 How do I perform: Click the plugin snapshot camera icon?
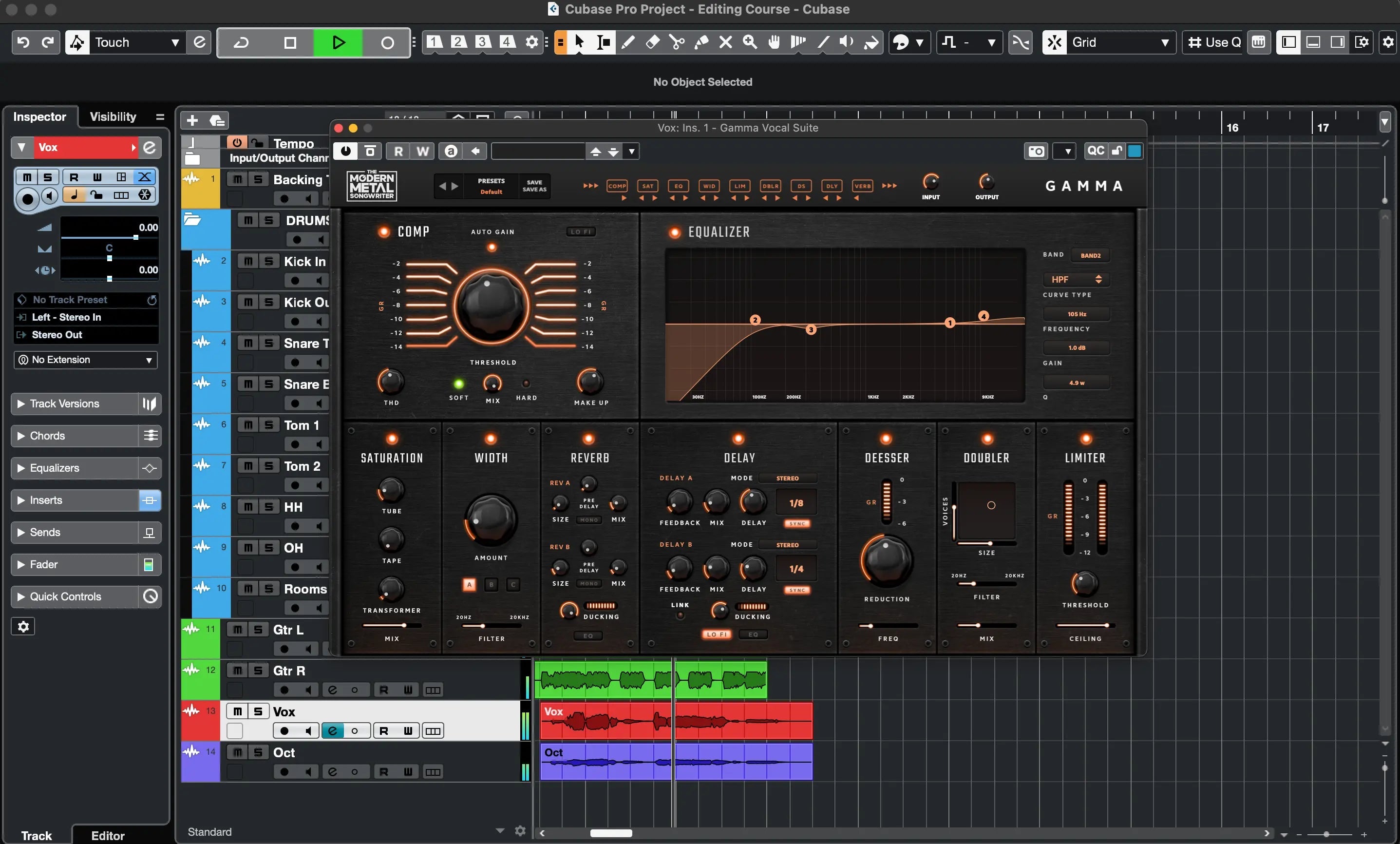pyautogui.click(x=1037, y=151)
